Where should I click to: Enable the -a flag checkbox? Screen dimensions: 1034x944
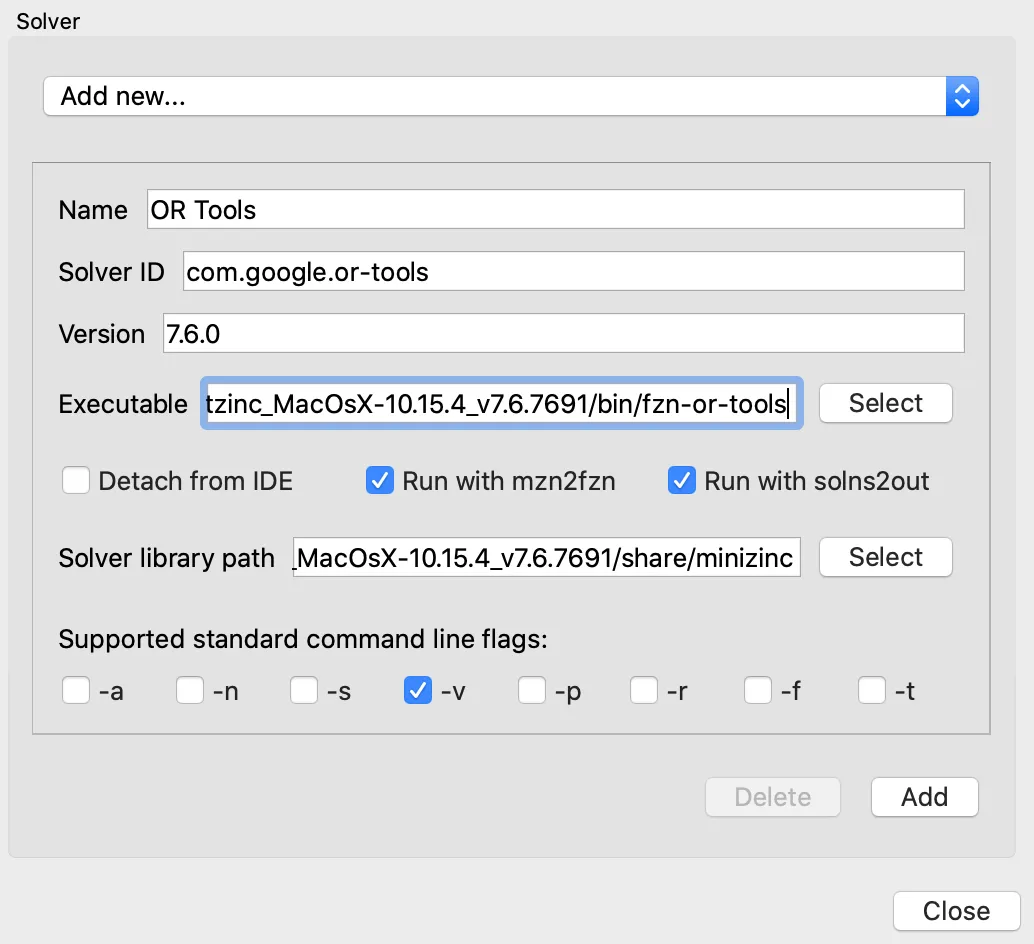[x=76, y=690]
